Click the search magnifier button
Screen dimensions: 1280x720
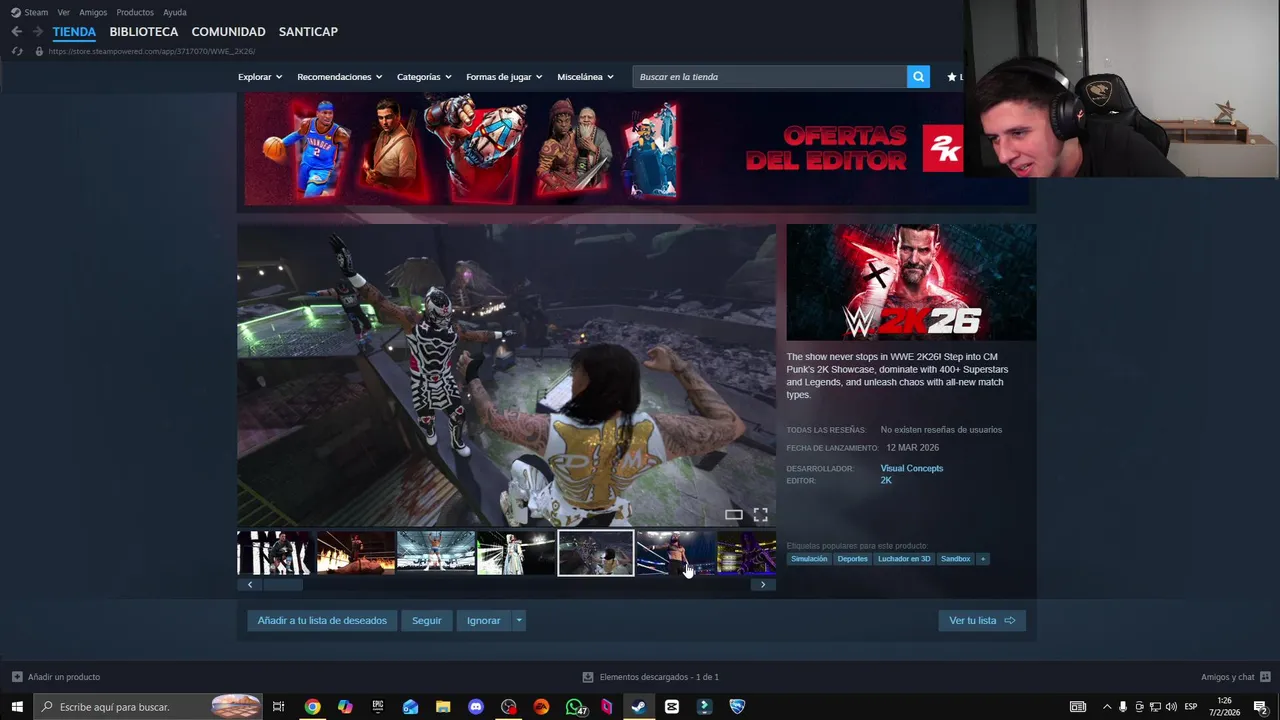click(x=918, y=77)
